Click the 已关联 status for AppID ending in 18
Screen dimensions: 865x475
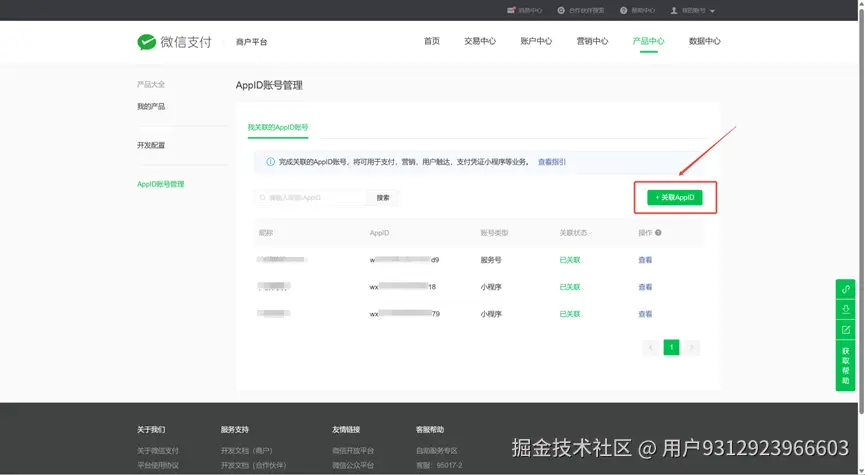(x=570, y=287)
